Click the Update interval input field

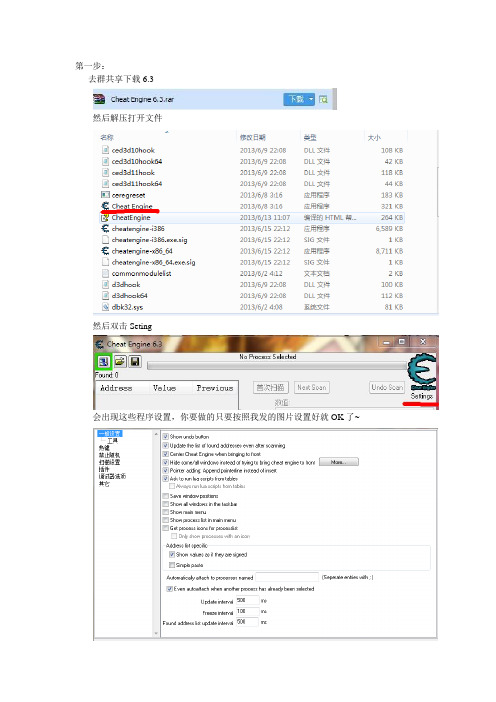[x=247, y=600]
